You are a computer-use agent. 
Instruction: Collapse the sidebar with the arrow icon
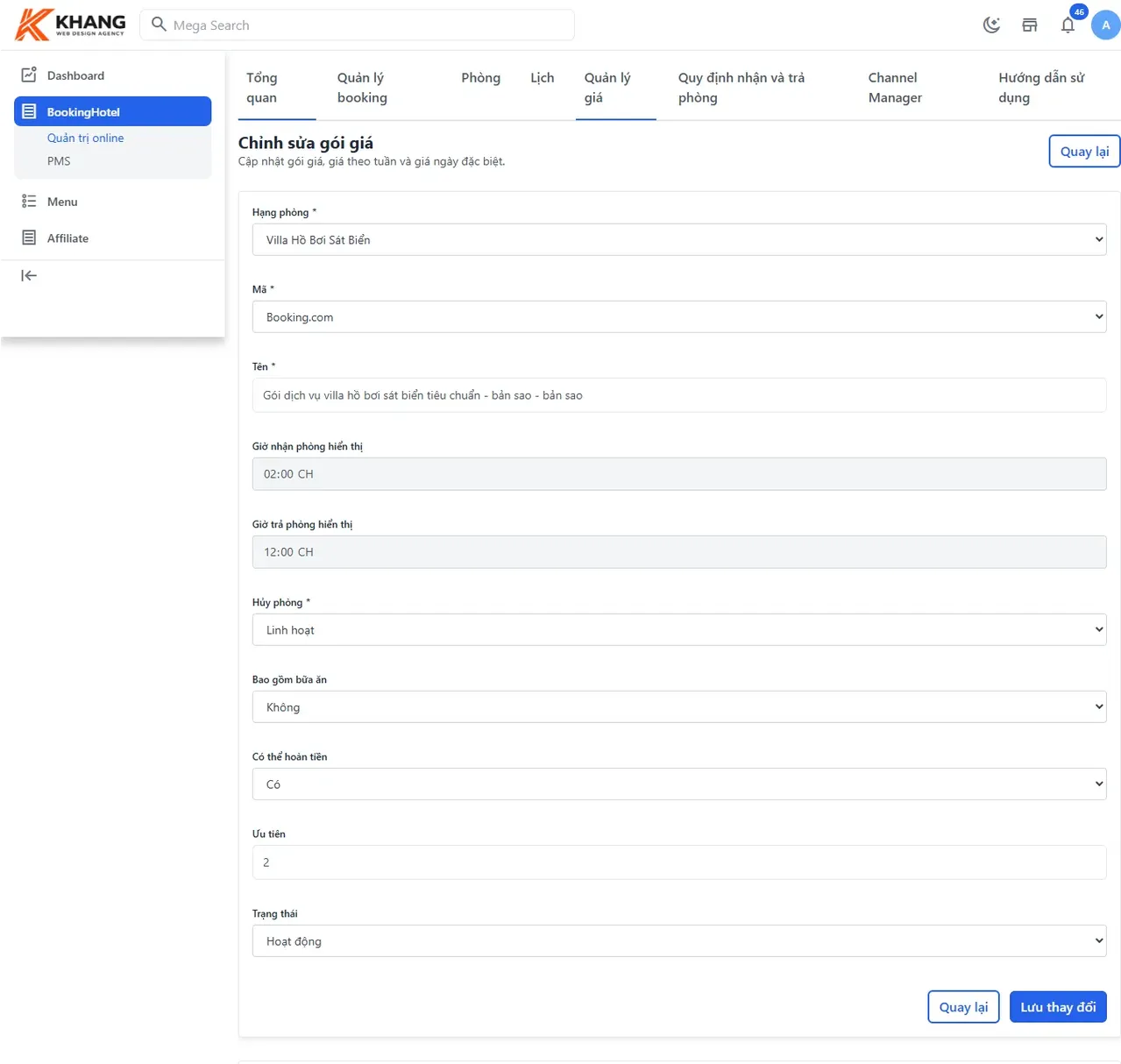(x=29, y=276)
